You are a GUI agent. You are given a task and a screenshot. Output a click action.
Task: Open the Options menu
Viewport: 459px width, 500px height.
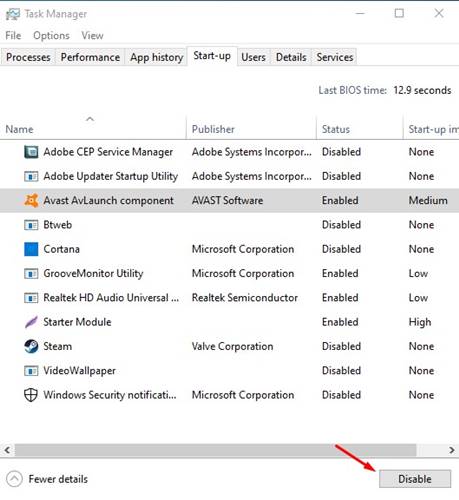(51, 36)
